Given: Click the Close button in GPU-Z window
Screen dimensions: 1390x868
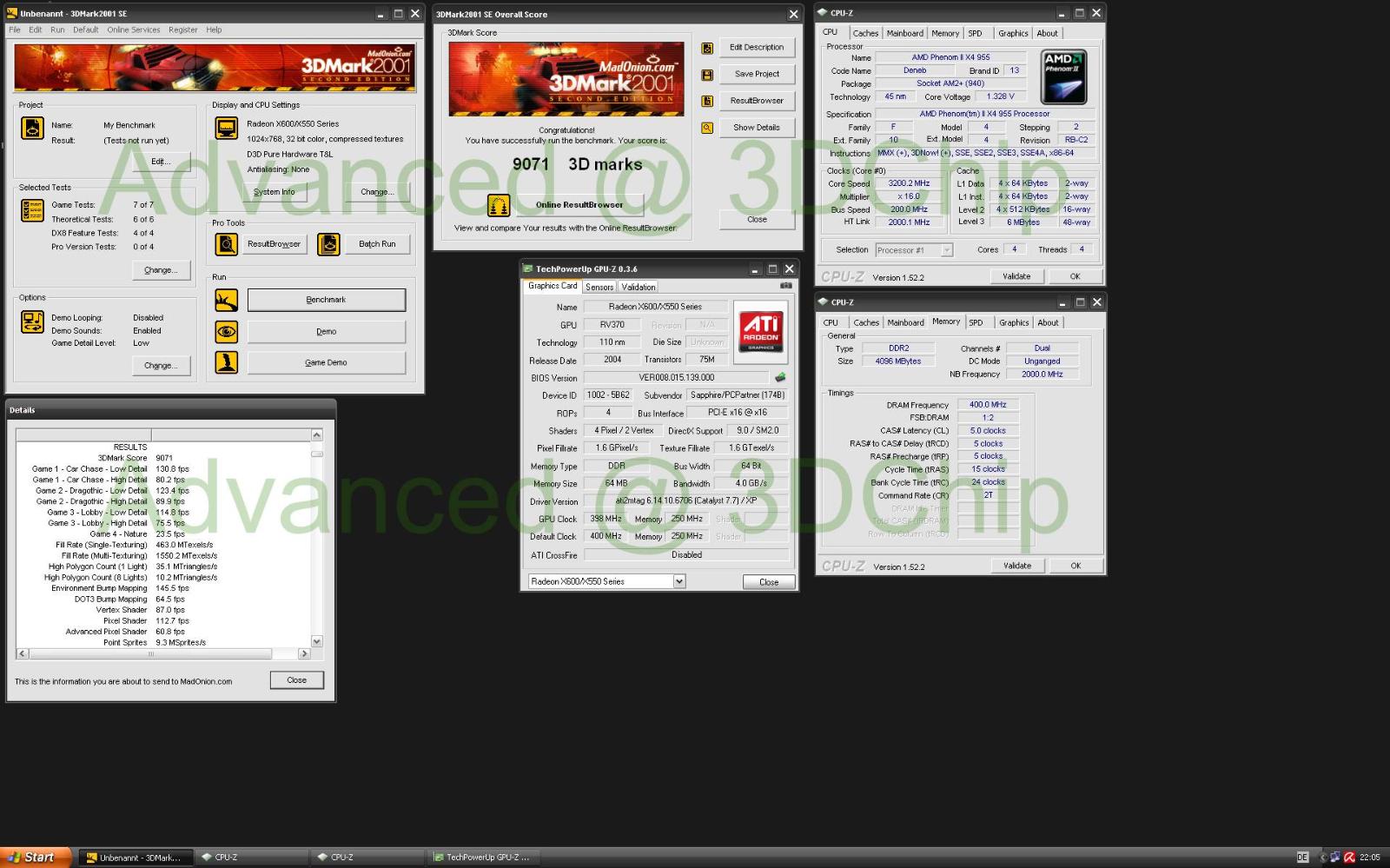Looking at the screenshot, I should 769,582.
